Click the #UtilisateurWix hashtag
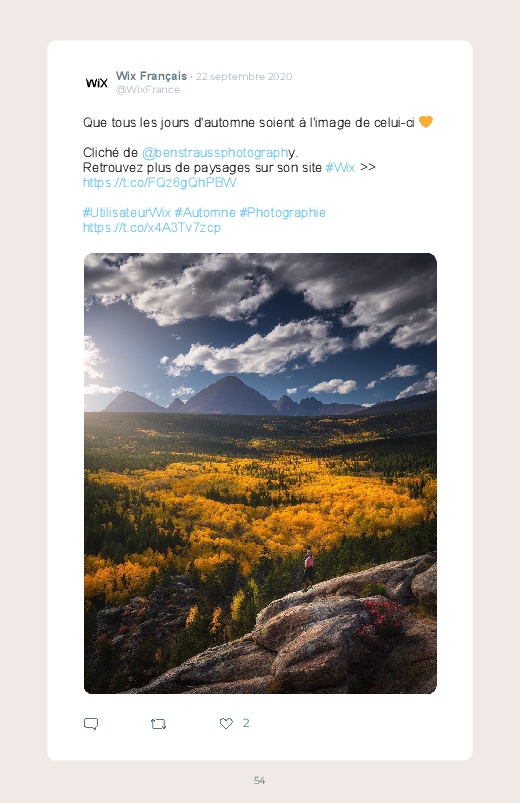The width and height of the screenshot is (520, 803). (127, 213)
